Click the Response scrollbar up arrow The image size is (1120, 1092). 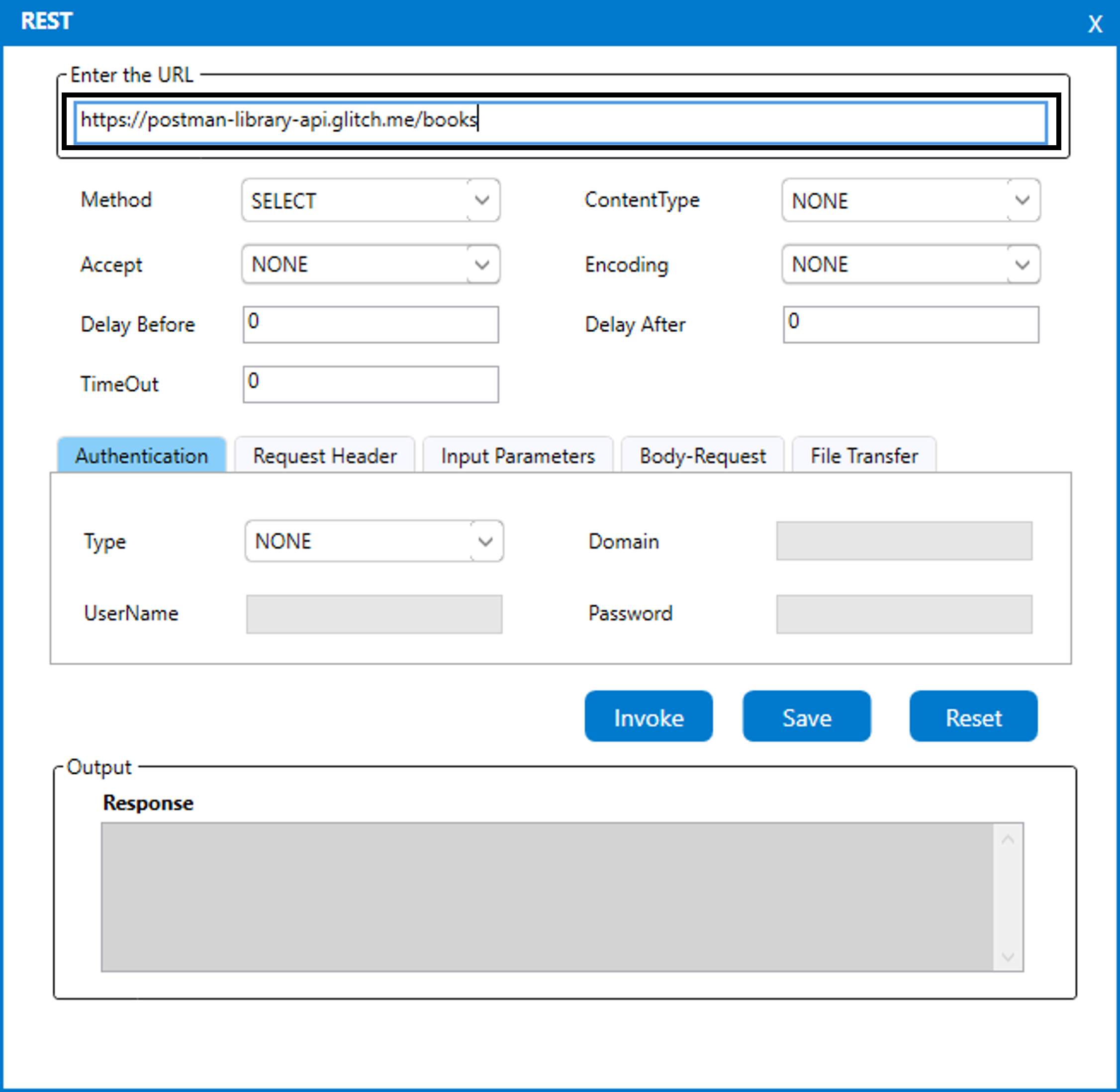coord(1008,840)
